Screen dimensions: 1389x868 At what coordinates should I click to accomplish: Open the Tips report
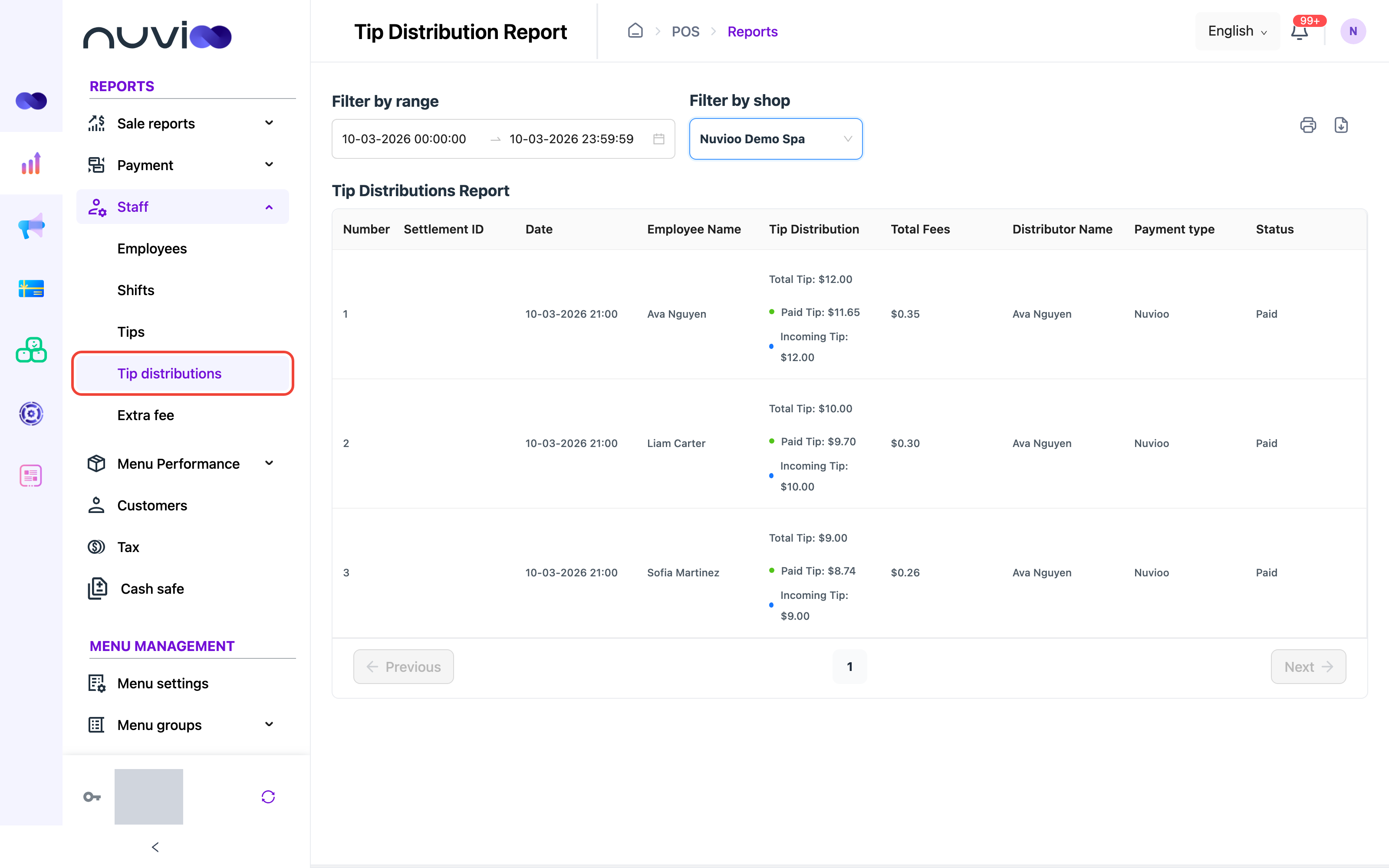pyautogui.click(x=131, y=332)
